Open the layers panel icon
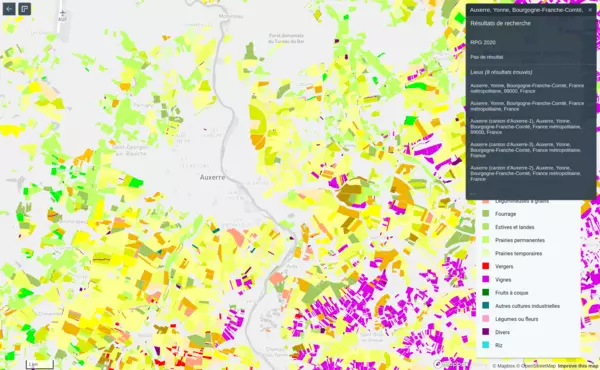Screen dimensions: 600x370 [x=24, y=9]
